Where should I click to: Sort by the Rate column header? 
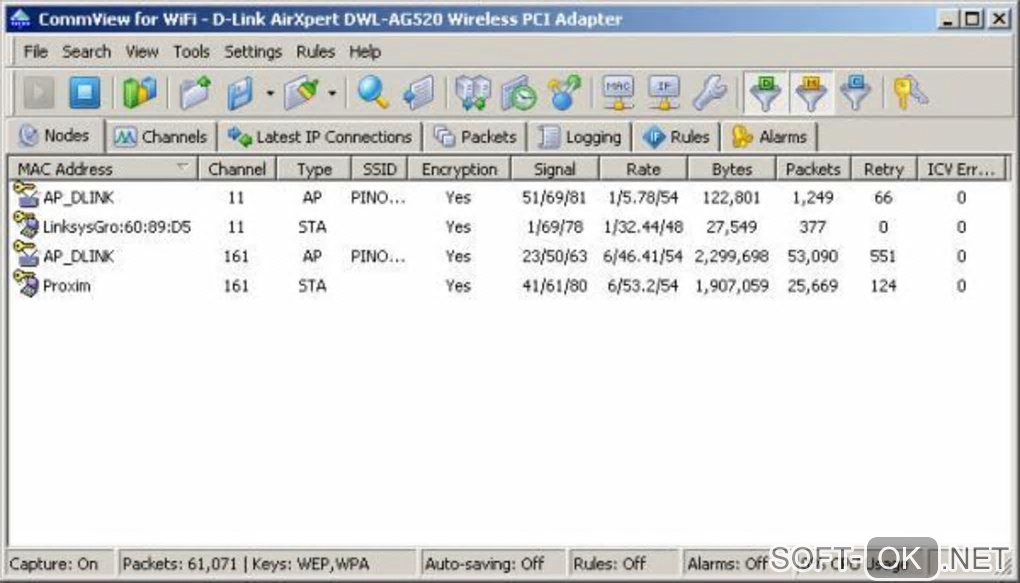click(x=643, y=169)
